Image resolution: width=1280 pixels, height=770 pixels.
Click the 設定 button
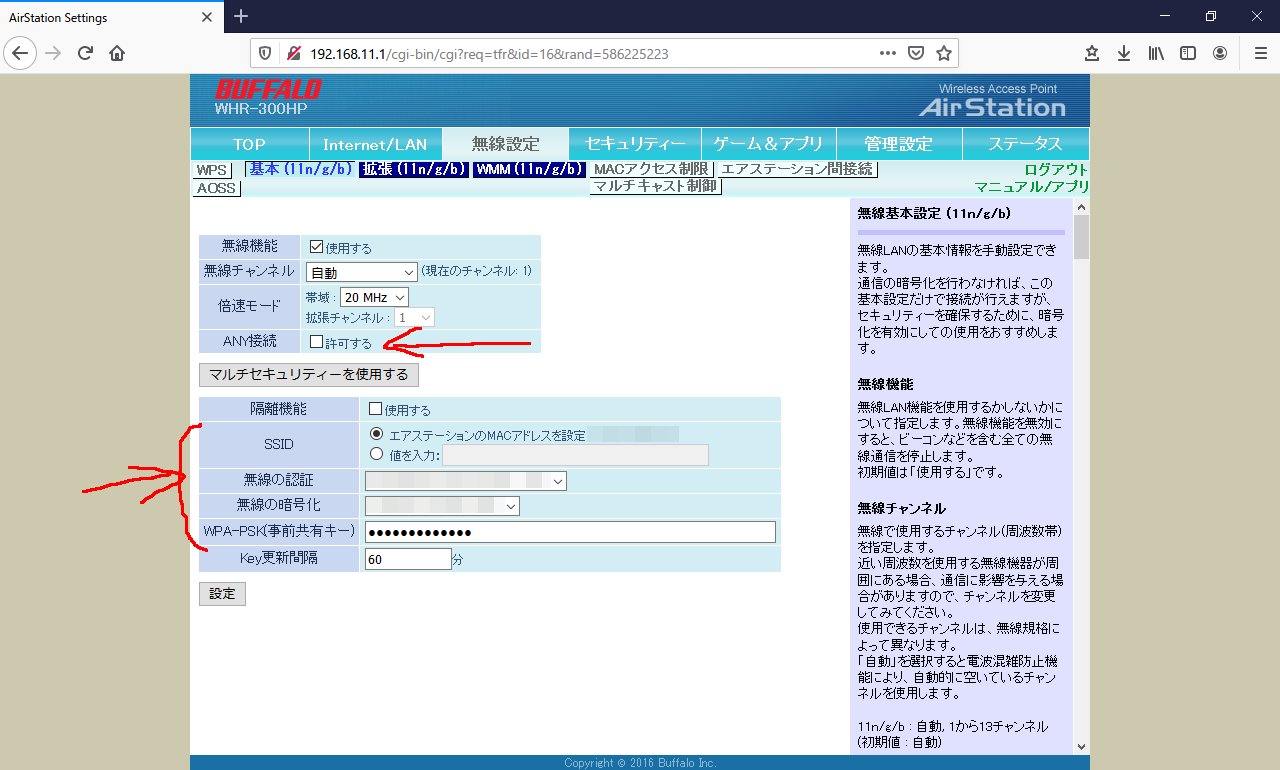222,594
